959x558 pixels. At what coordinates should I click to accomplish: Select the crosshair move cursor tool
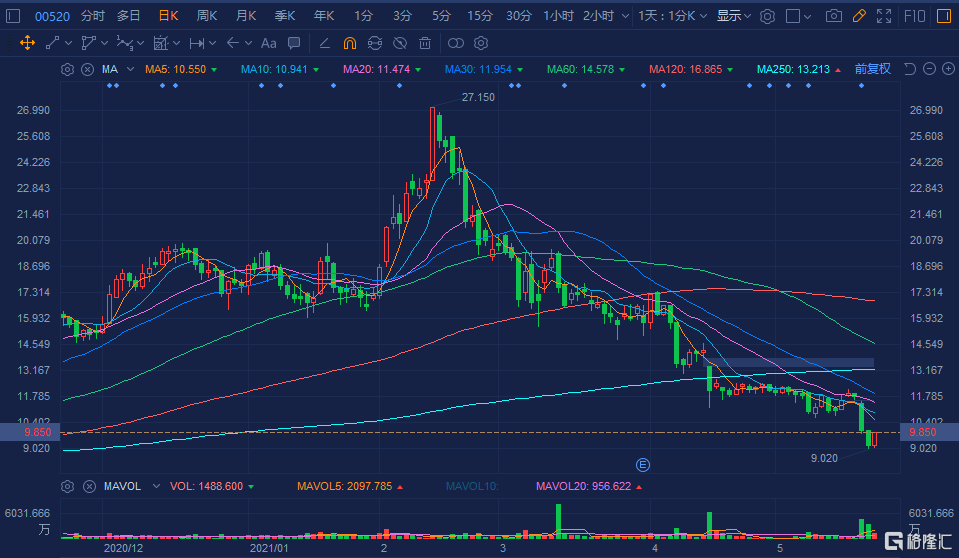27,43
